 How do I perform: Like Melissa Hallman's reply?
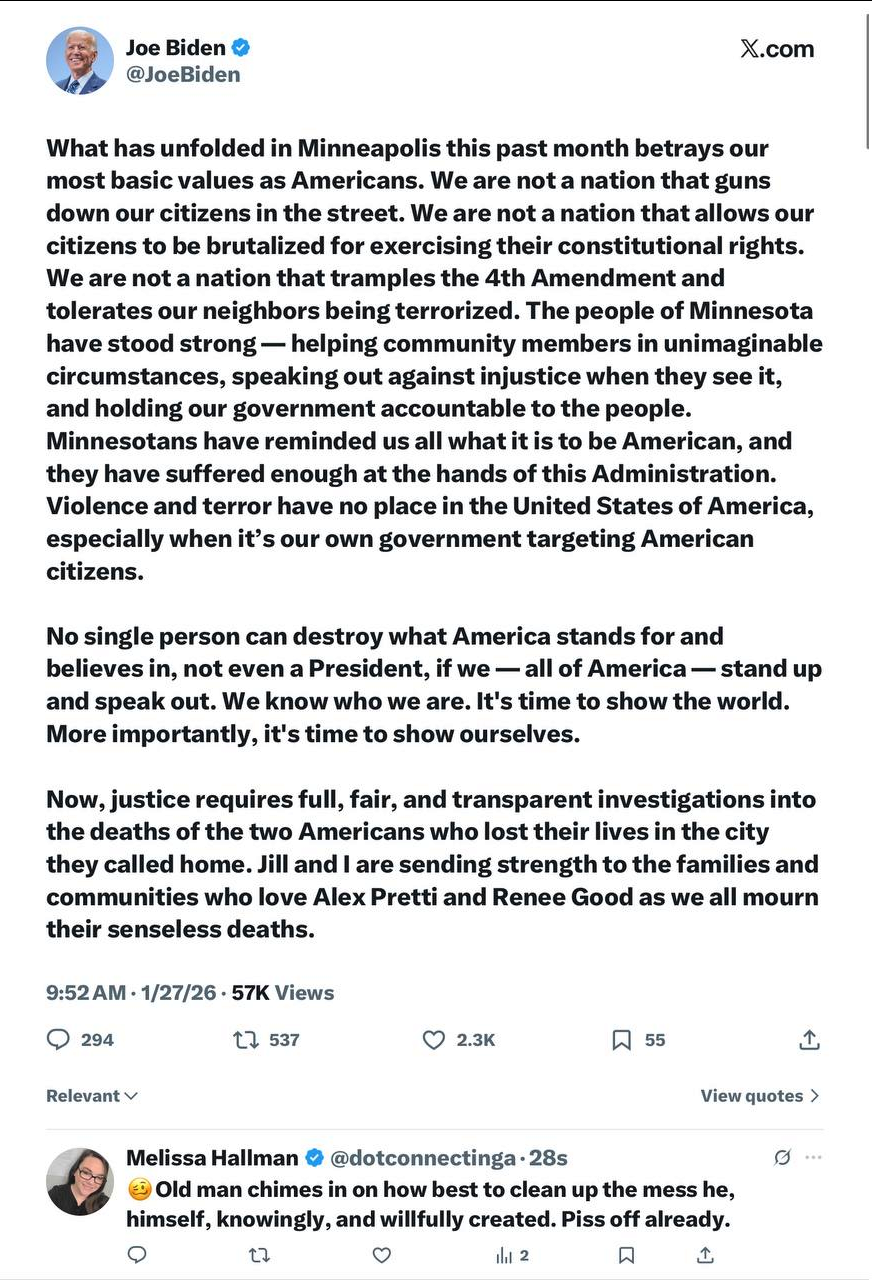point(381,1255)
